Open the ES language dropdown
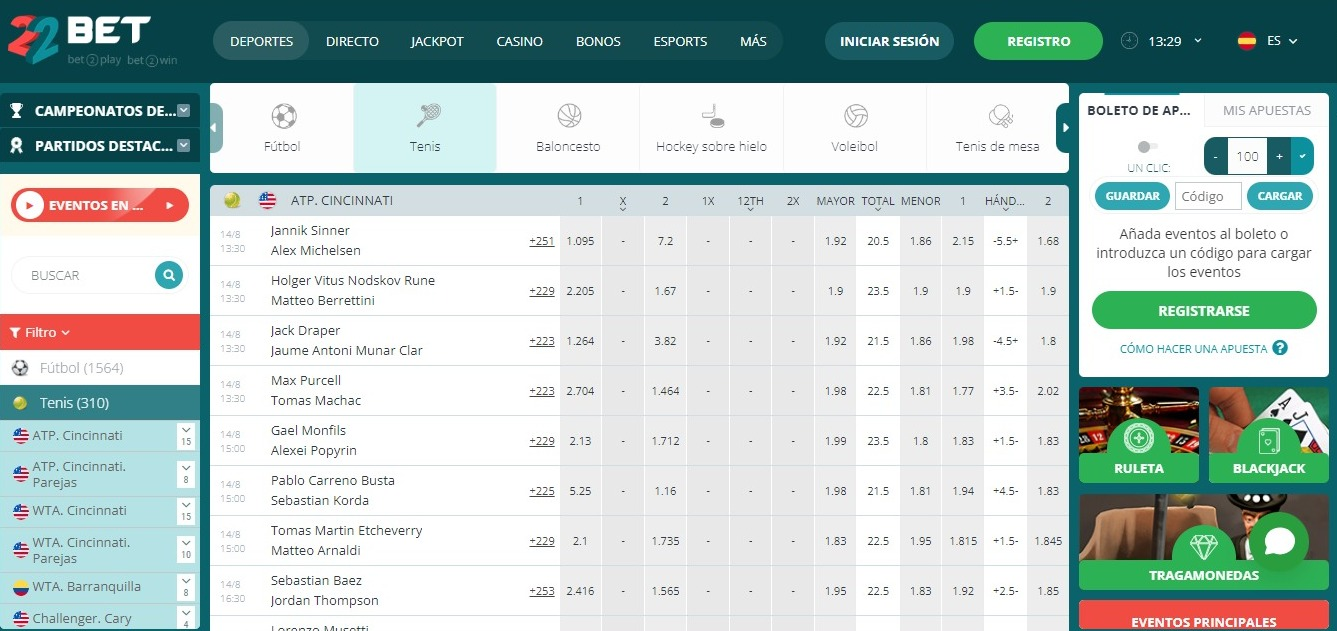This screenshot has height=631, width=1337. (1268, 41)
